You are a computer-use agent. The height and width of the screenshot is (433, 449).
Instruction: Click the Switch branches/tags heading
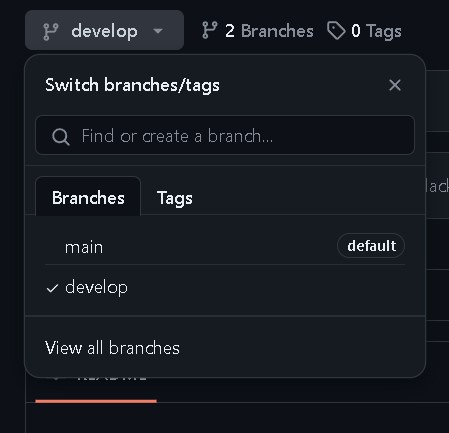click(x=132, y=85)
